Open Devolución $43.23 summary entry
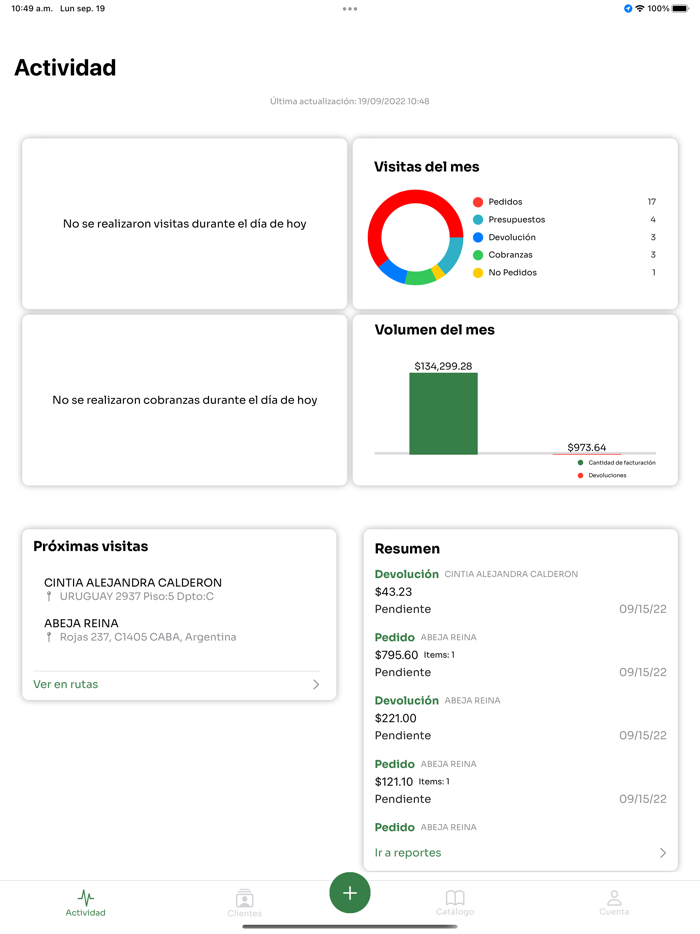The width and height of the screenshot is (700, 934). 521,591
